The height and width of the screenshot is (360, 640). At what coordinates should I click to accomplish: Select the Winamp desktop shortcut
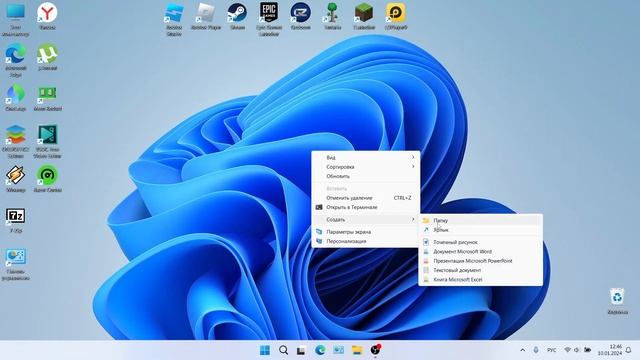point(16,179)
